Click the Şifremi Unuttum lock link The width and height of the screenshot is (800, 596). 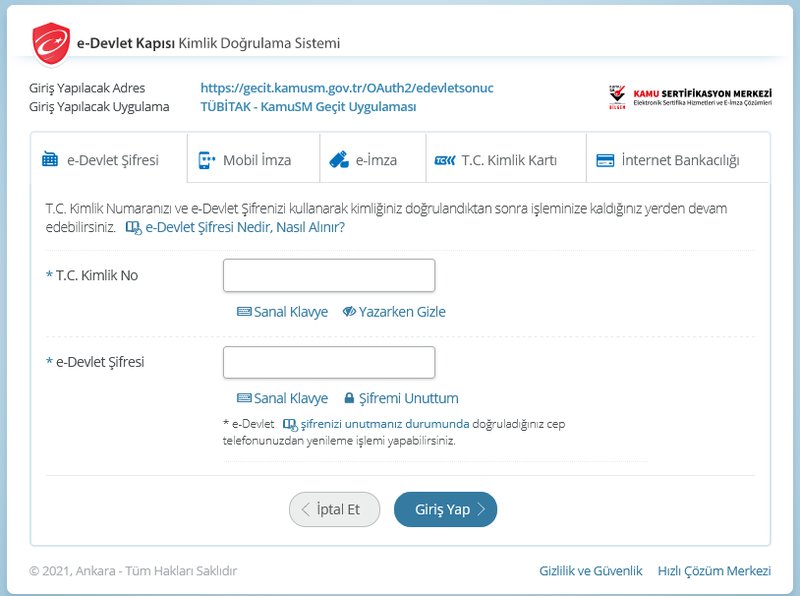pyautogui.click(x=401, y=398)
